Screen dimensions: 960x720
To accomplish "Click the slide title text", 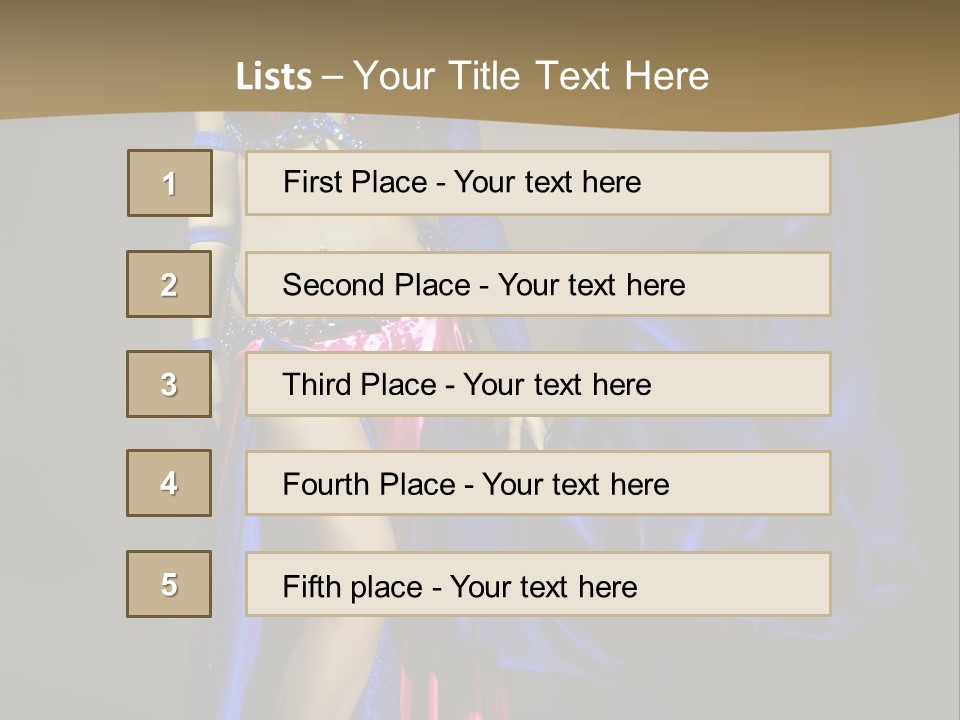I will coord(472,76).
